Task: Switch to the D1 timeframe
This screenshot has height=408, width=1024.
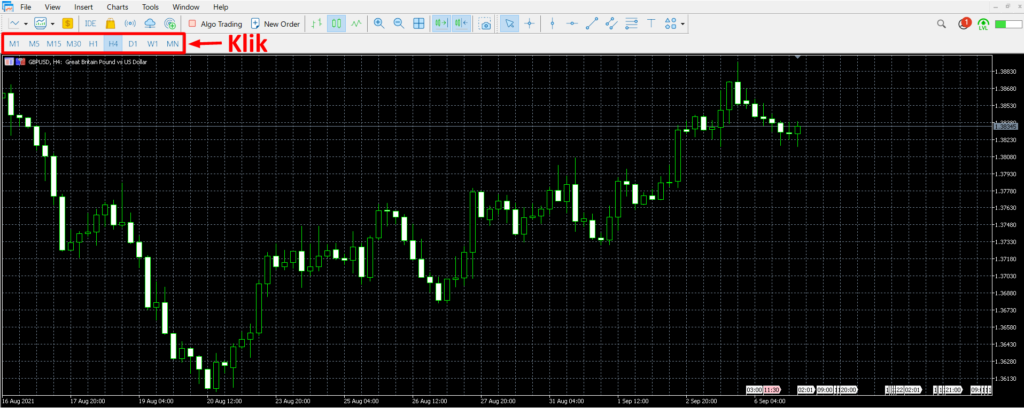Action: click(x=133, y=44)
